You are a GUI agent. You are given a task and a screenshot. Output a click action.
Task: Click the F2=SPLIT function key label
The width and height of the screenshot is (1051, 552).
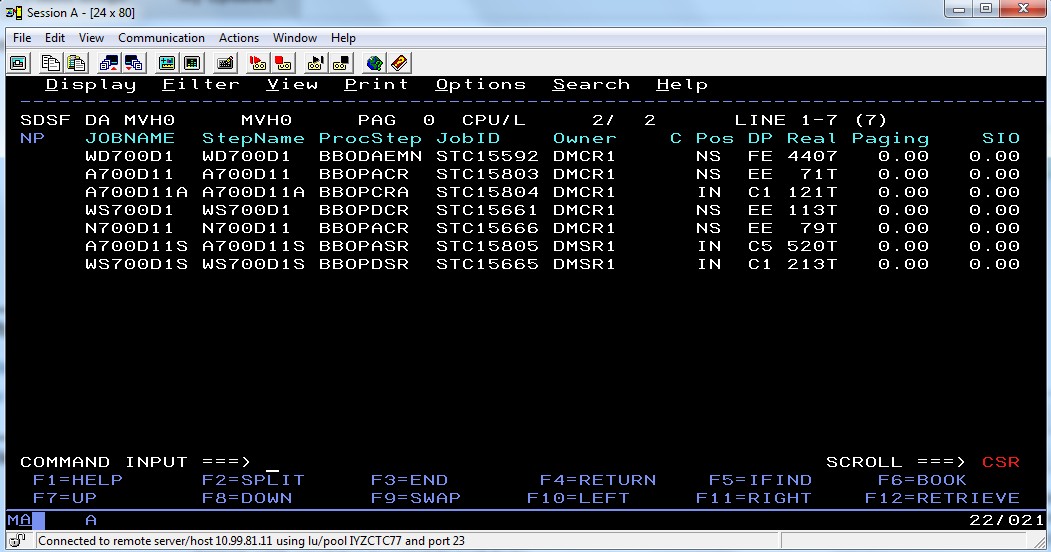click(x=253, y=480)
